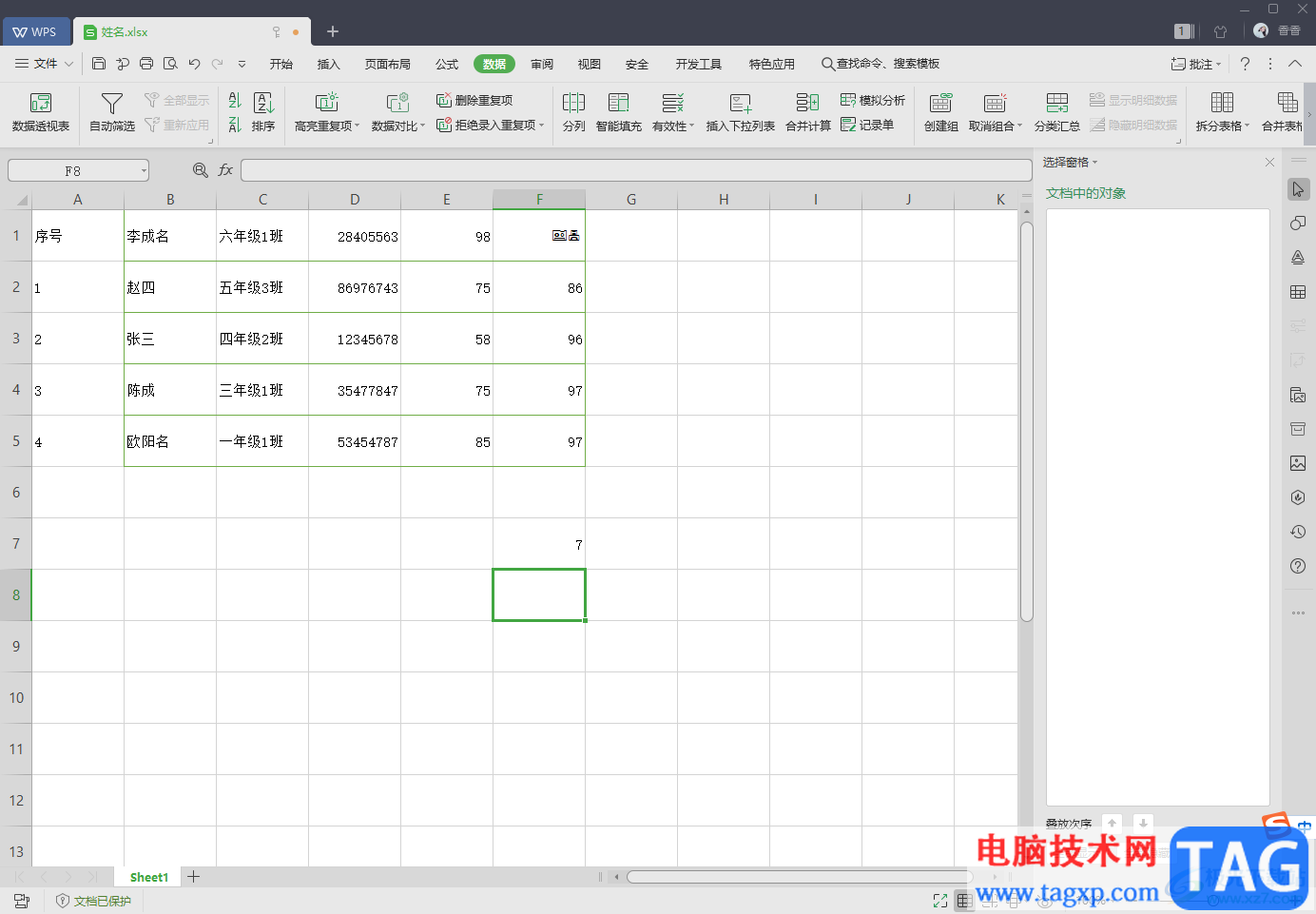1316x914 pixels.
Task: Open the 特色应用 featured apps tab
Action: pos(772,64)
